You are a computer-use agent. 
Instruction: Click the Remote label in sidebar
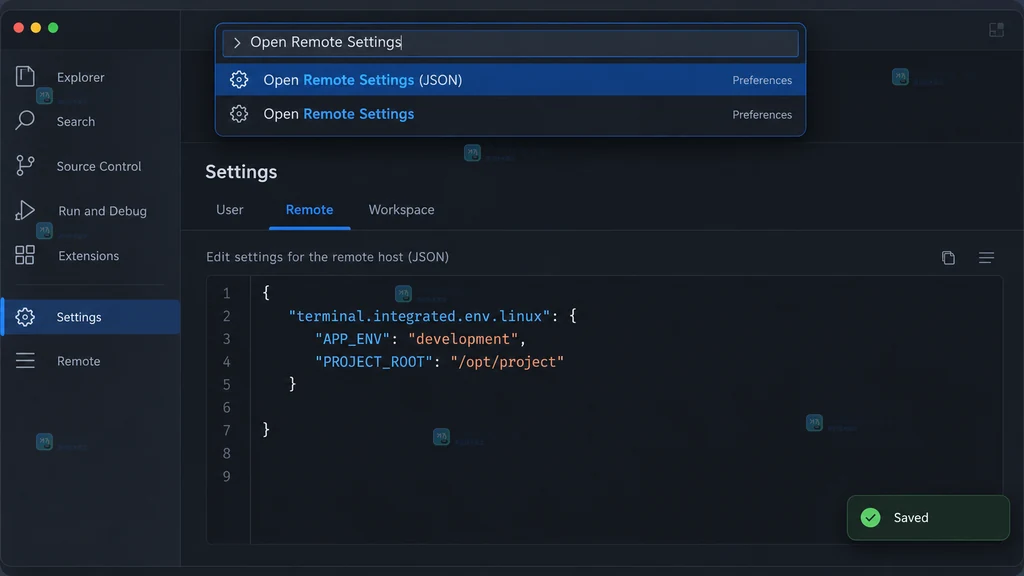click(78, 361)
